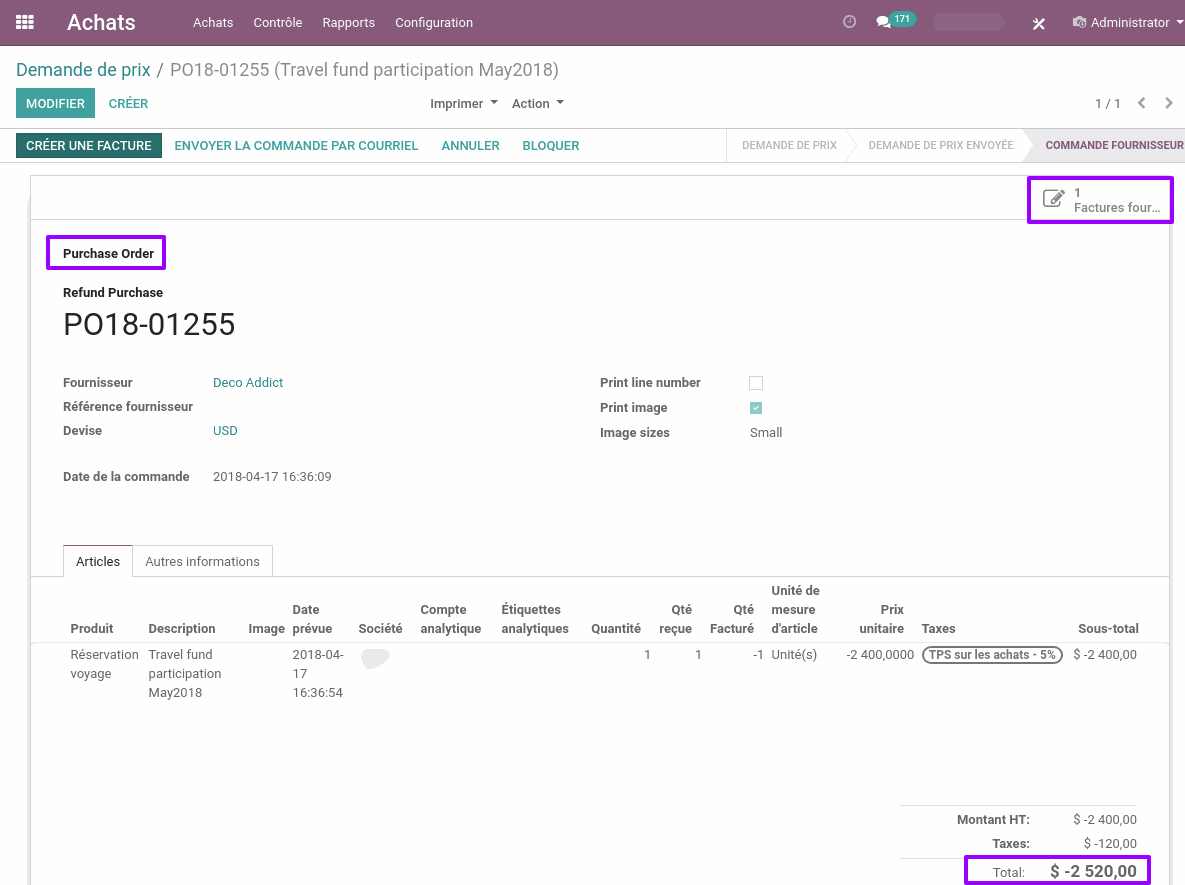Switch to Autres informations tab

202,561
